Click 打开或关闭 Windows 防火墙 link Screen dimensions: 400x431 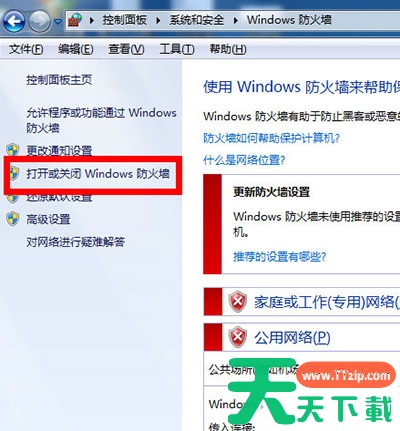[x=98, y=173]
